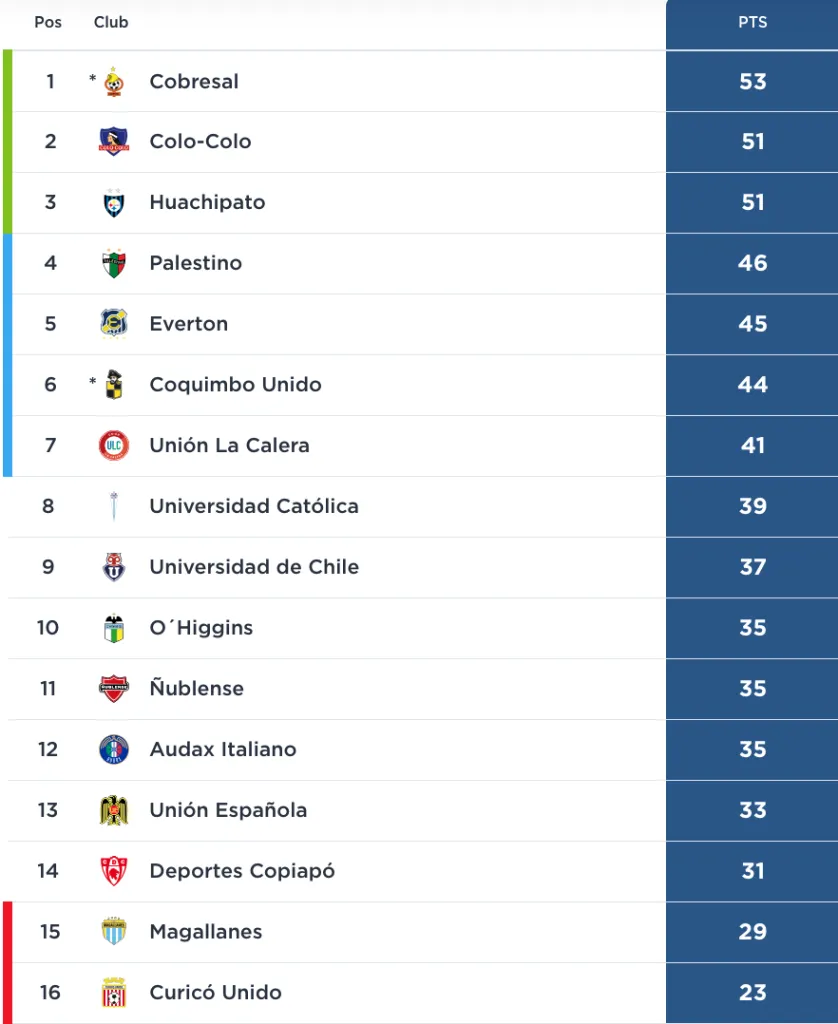
Task: Click the row showing Deportes Copiapó
Action: tap(300, 871)
